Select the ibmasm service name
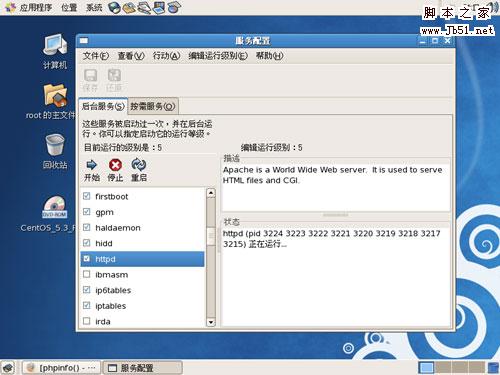 pos(112,275)
